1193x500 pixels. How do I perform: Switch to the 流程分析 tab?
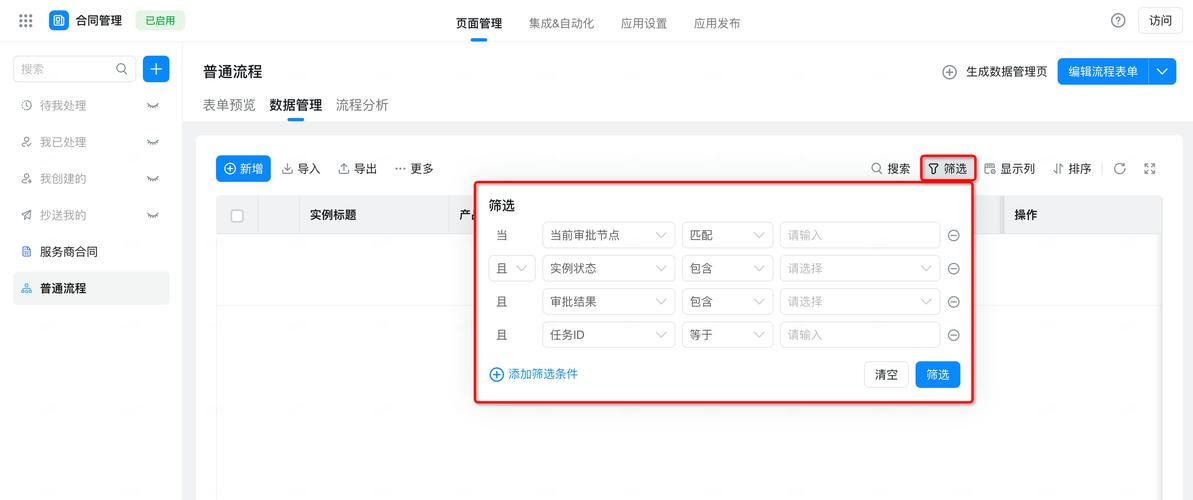click(362, 105)
